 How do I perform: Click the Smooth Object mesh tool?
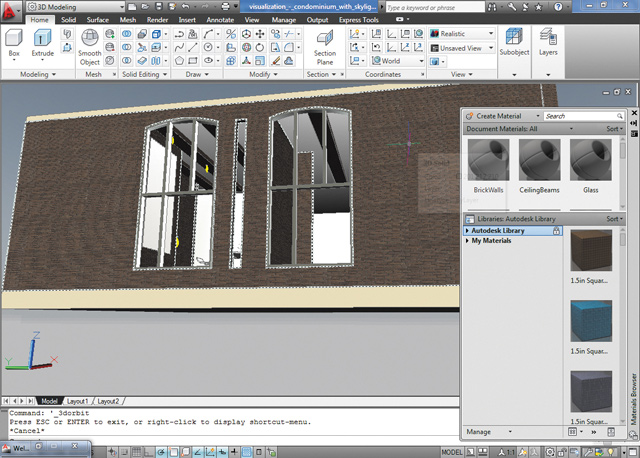(x=90, y=47)
